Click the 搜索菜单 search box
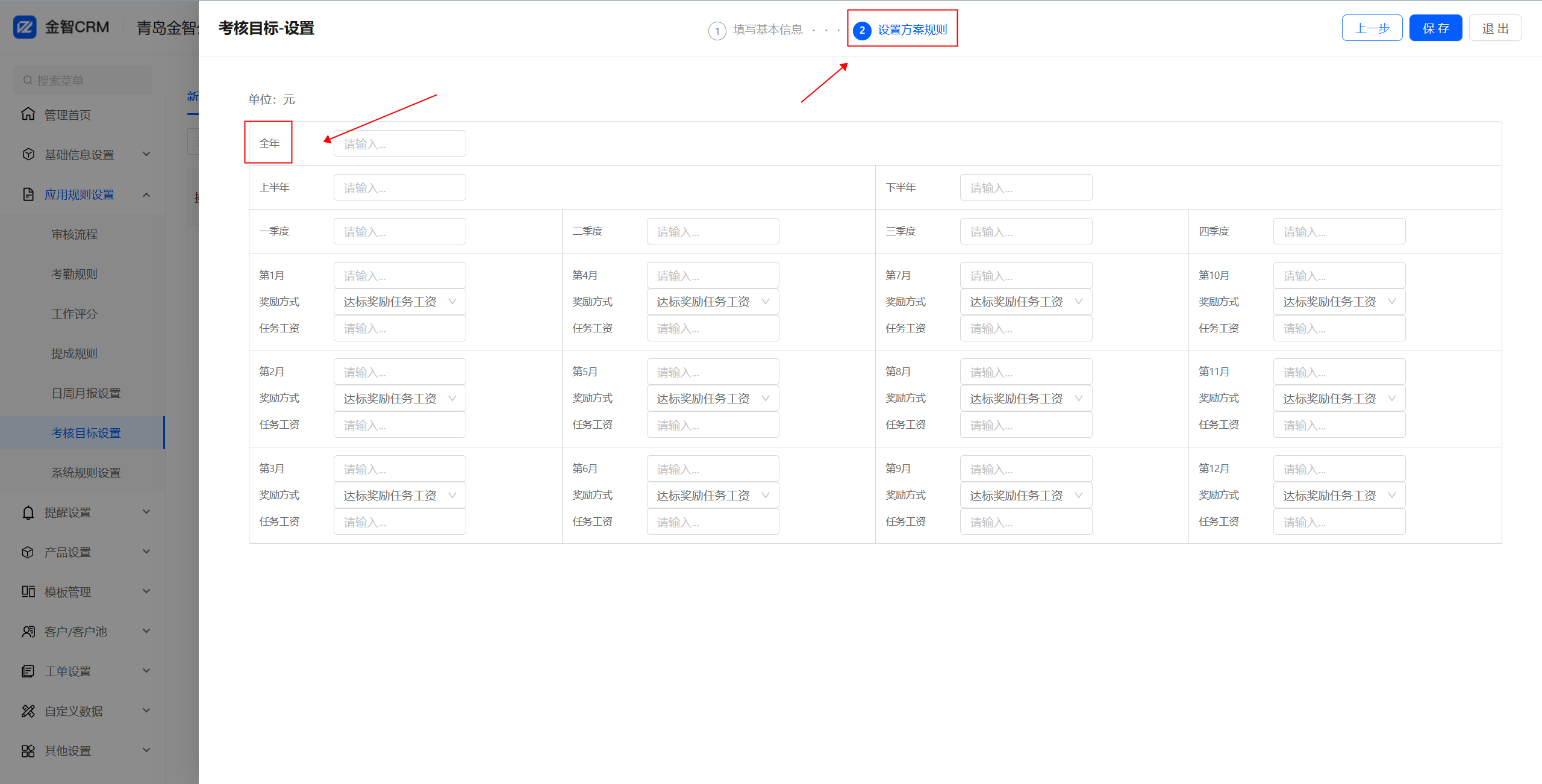 (x=83, y=80)
